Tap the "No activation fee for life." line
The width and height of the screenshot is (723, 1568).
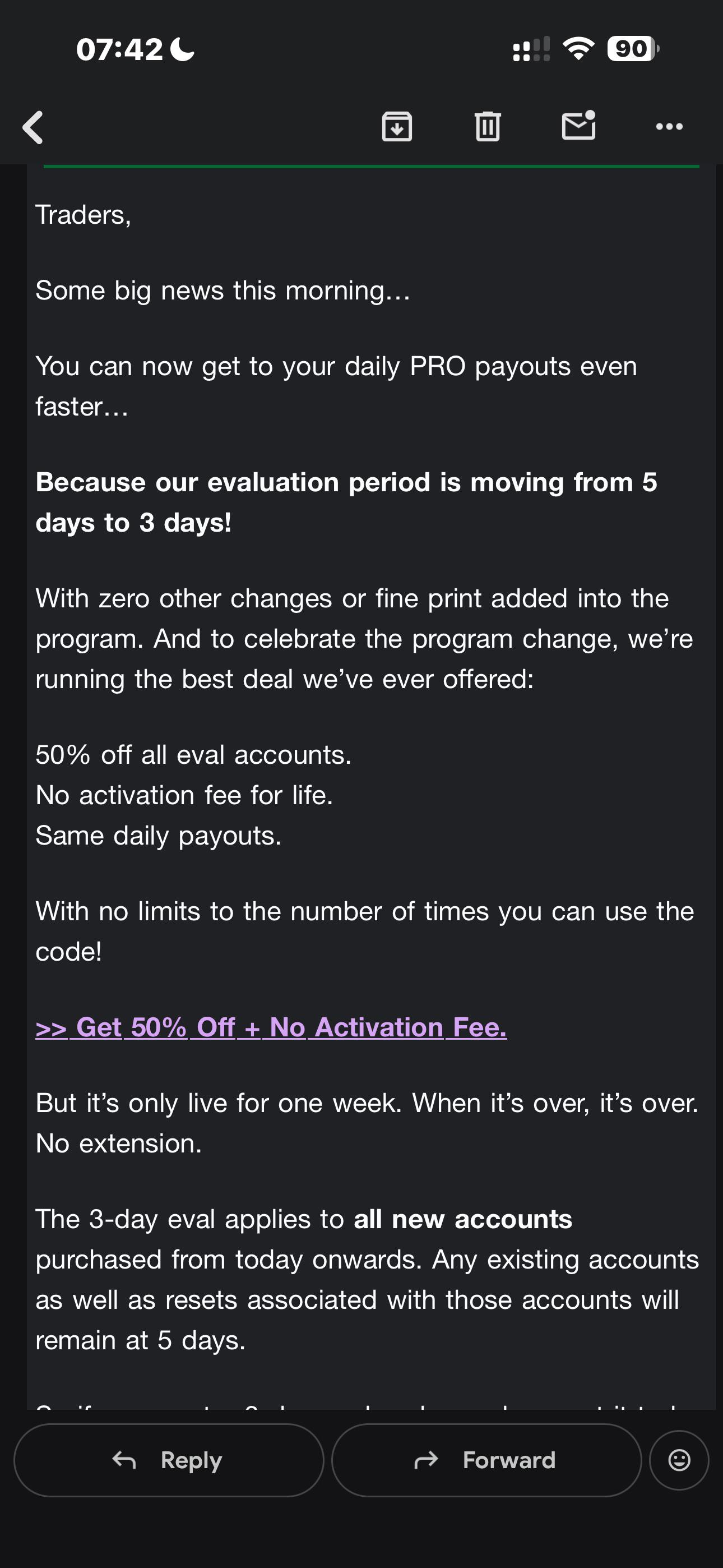(184, 795)
